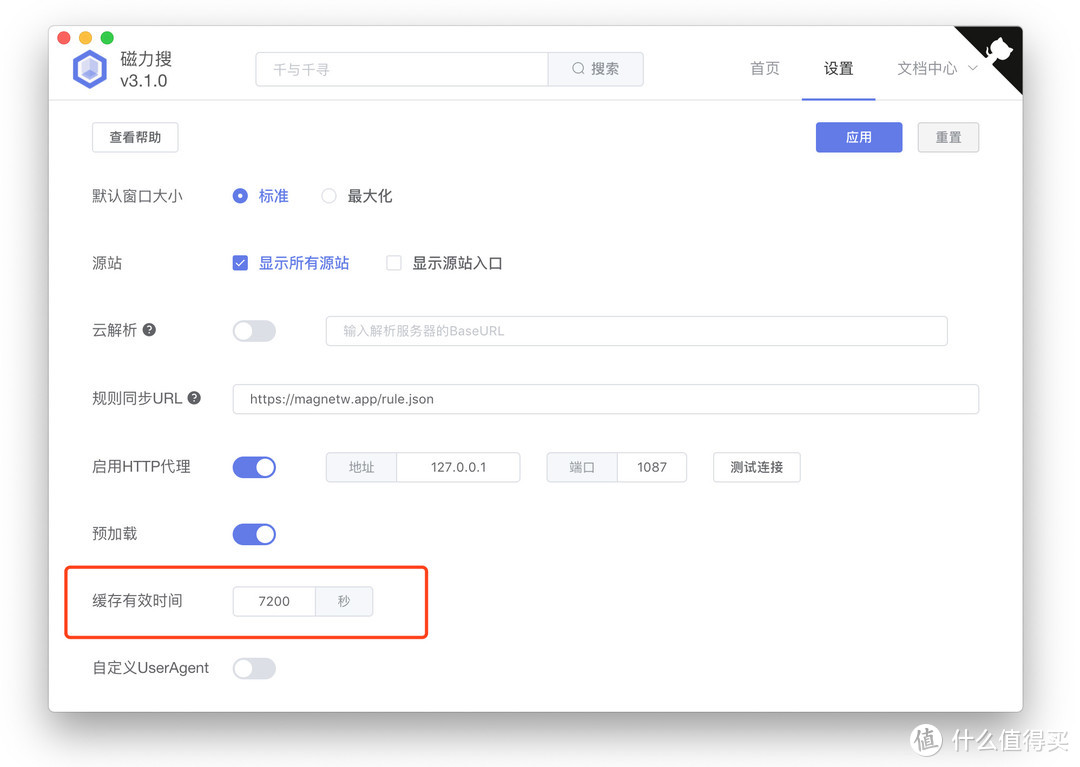Focus the 规则同步URL text field
Image resolution: width=1080 pixels, height=767 pixels.
pyautogui.click(x=605, y=399)
